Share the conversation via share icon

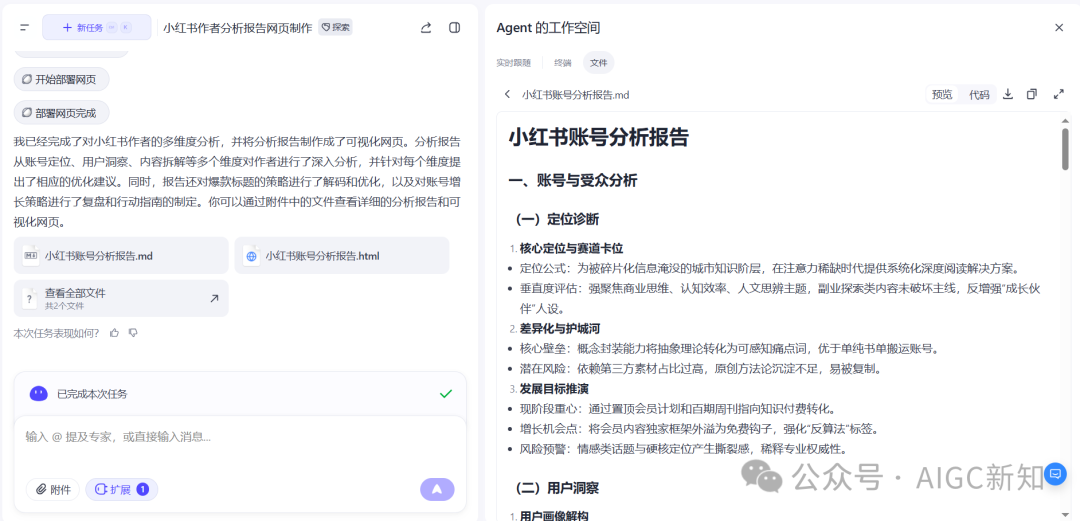[426, 28]
